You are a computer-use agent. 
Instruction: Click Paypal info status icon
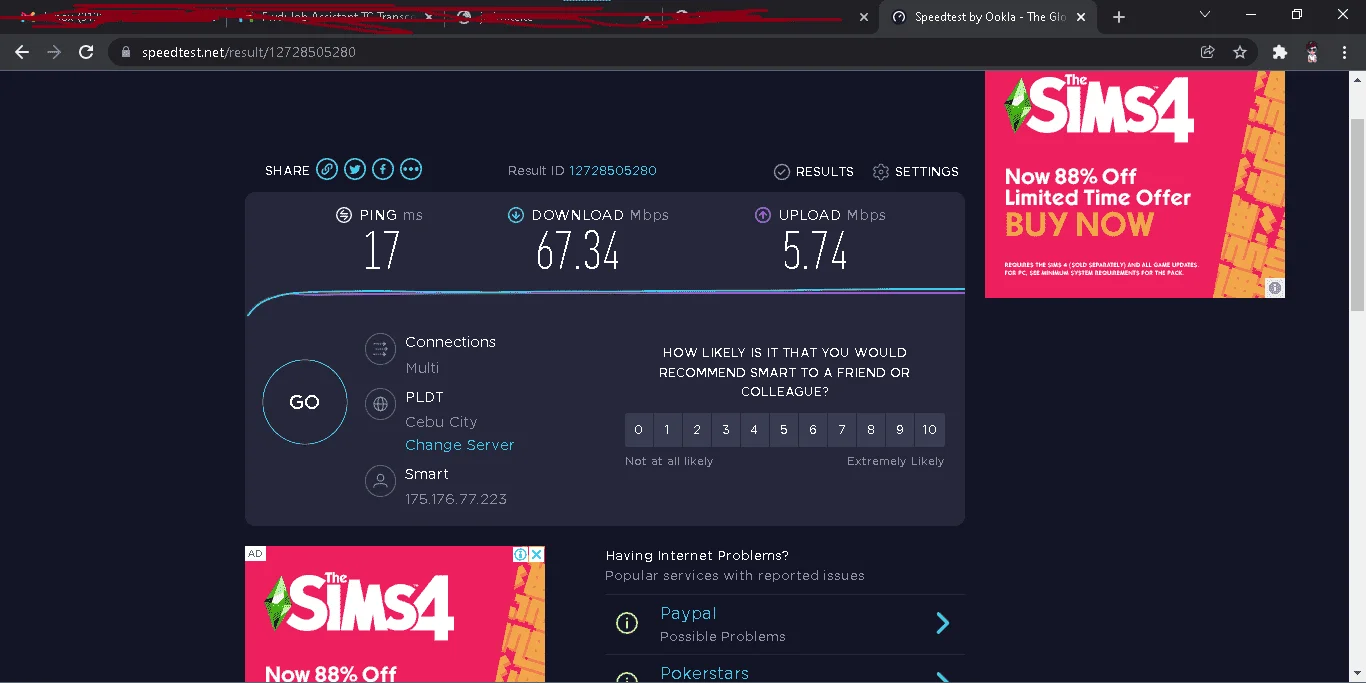pos(627,624)
